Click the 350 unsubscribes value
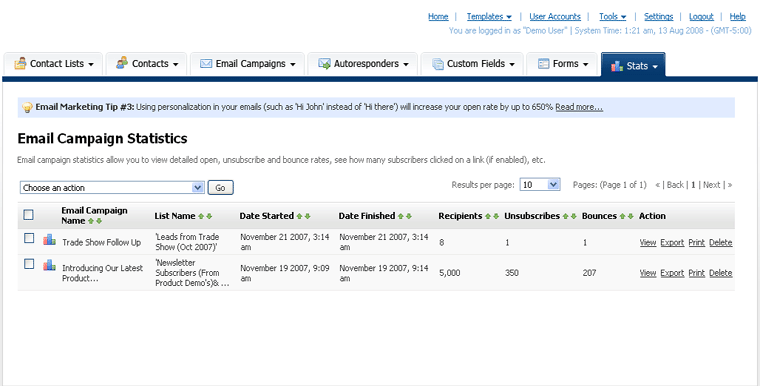 point(512,273)
